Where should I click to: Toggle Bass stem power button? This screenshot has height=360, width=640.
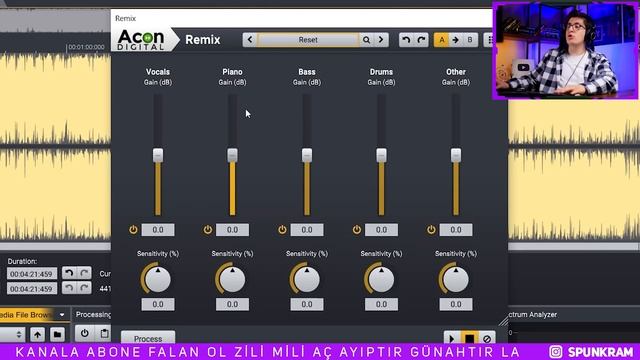coord(282,229)
